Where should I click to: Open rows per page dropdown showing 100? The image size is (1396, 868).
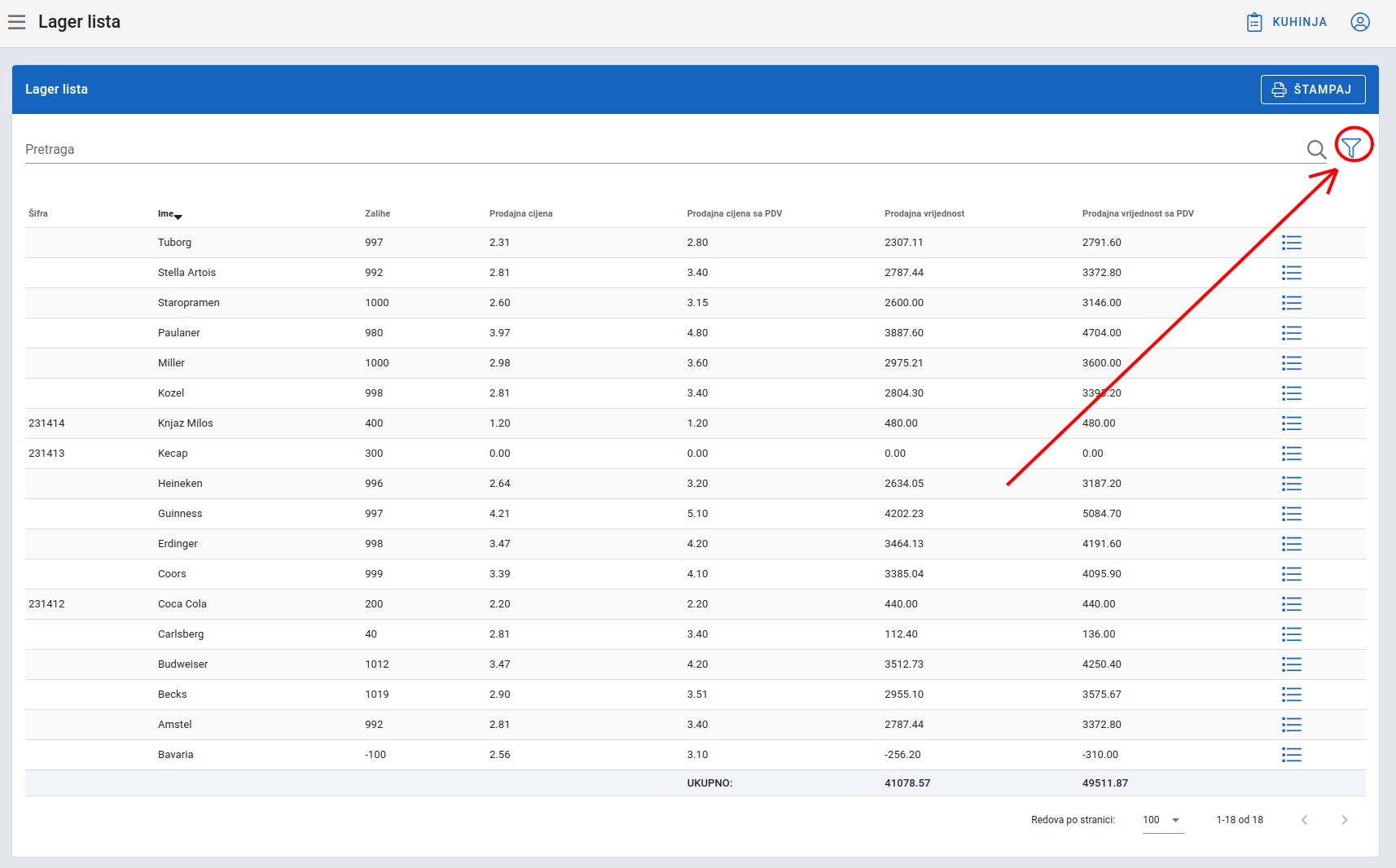pyautogui.click(x=1163, y=820)
